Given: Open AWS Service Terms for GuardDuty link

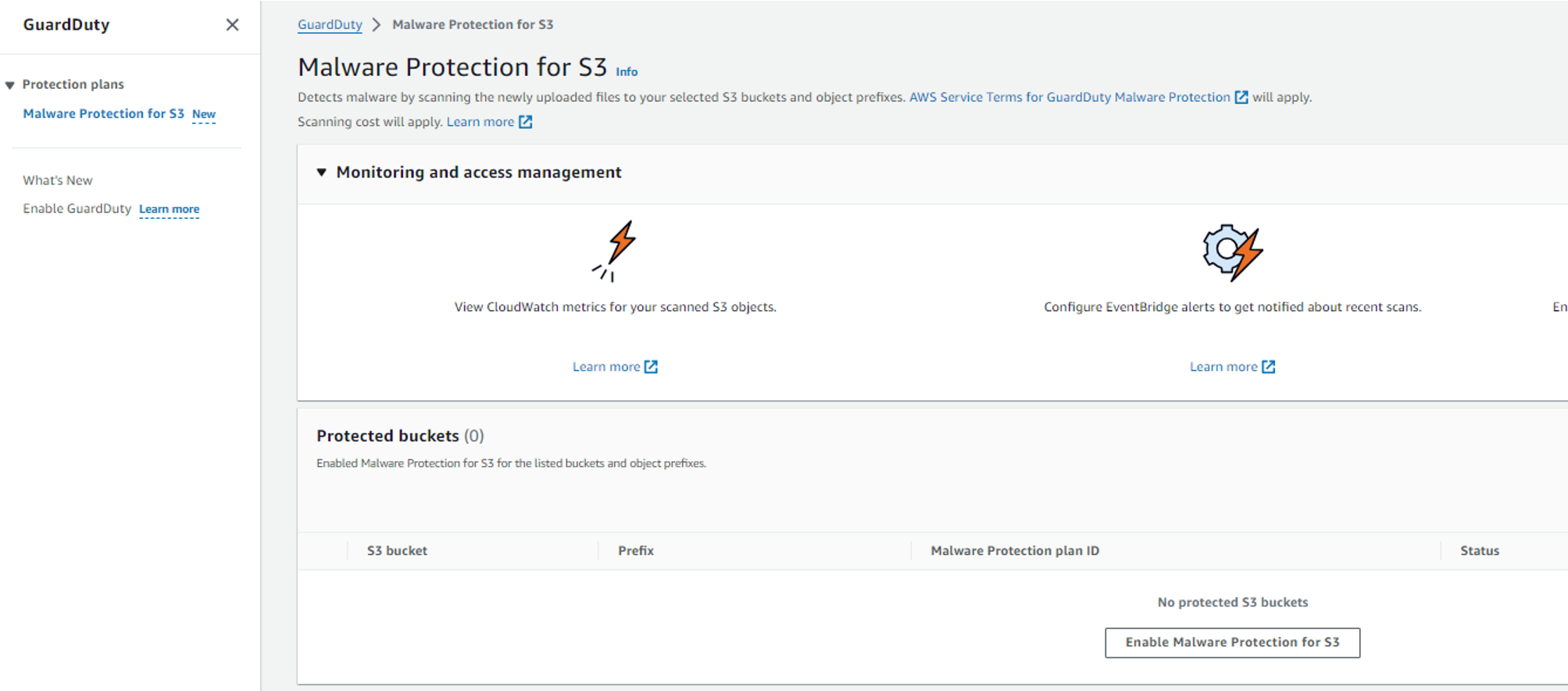Looking at the screenshot, I should click(1070, 98).
